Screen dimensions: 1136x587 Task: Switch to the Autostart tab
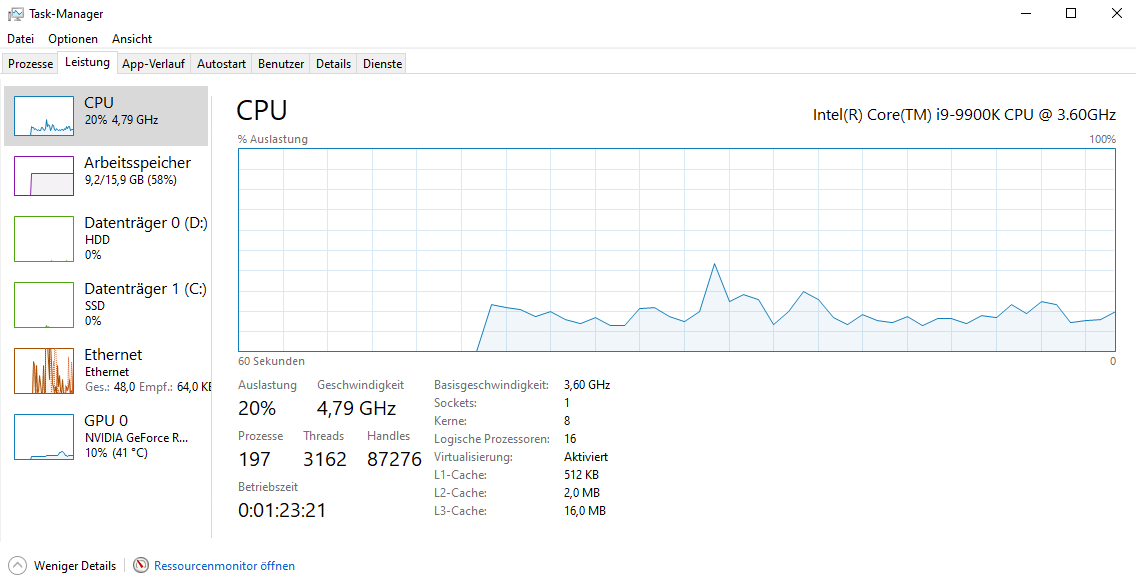coord(222,64)
